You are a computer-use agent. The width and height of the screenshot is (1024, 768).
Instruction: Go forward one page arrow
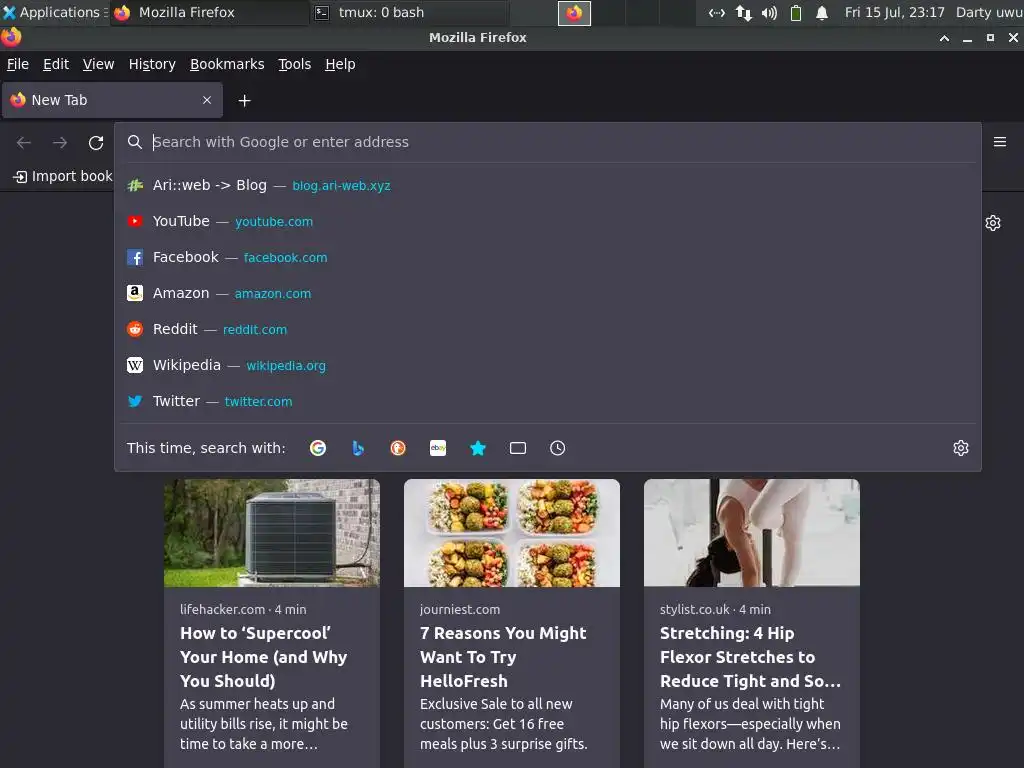pos(60,142)
